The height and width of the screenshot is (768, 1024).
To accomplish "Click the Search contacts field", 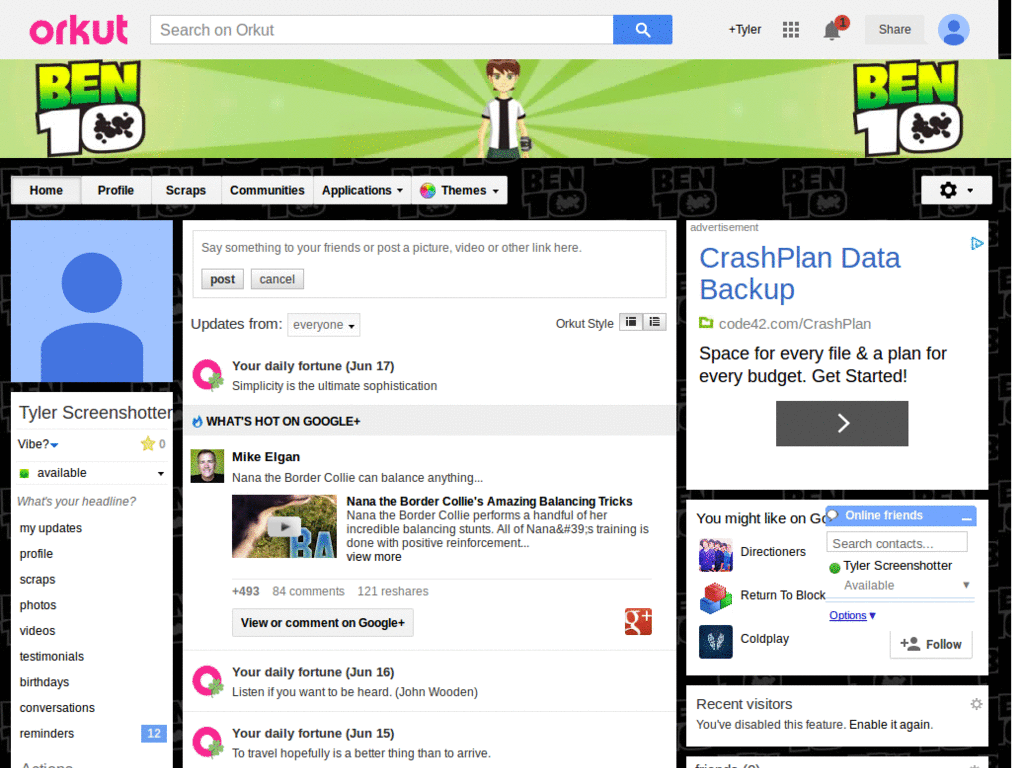I will (x=897, y=543).
